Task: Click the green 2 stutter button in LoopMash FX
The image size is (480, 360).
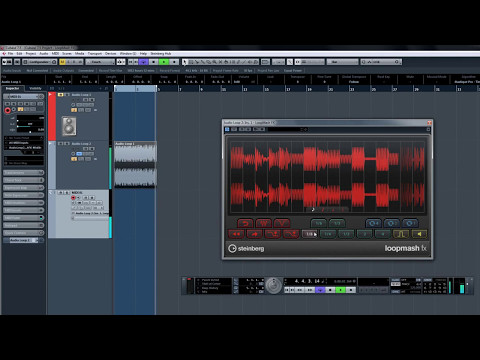Action: (365, 234)
